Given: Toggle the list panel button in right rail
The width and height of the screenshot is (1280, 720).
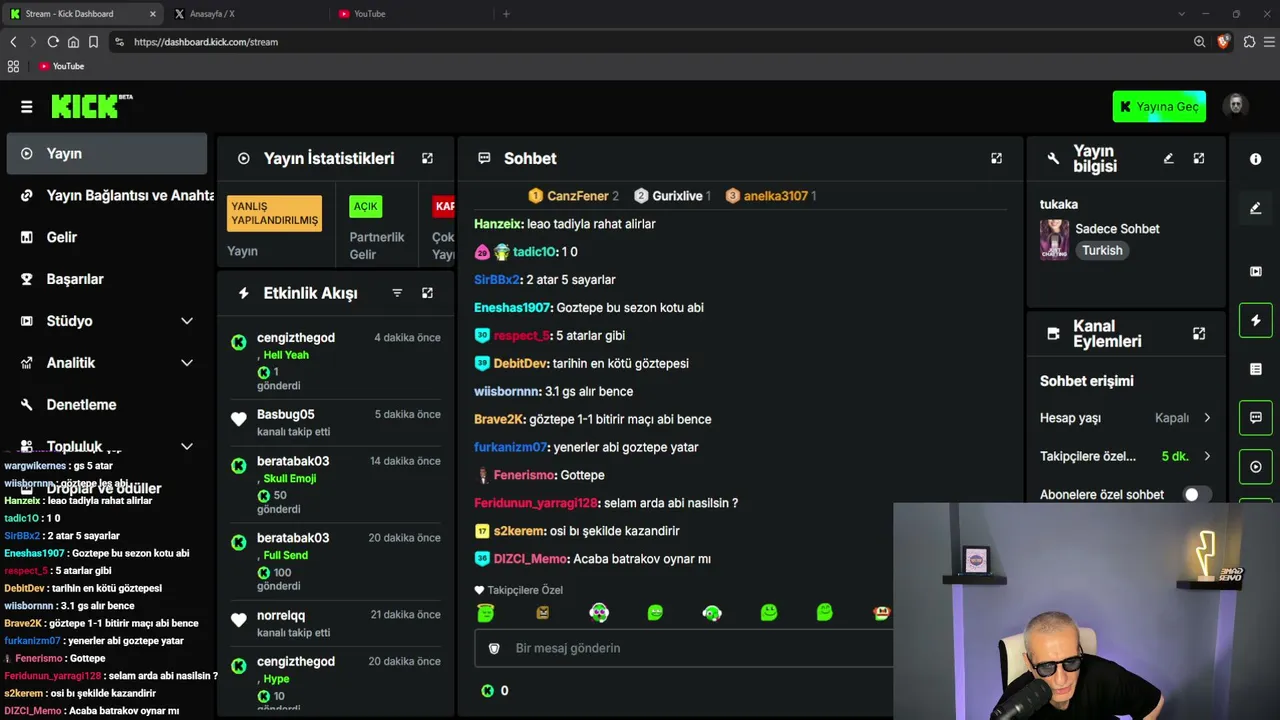Looking at the screenshot, I should 1256,369.
